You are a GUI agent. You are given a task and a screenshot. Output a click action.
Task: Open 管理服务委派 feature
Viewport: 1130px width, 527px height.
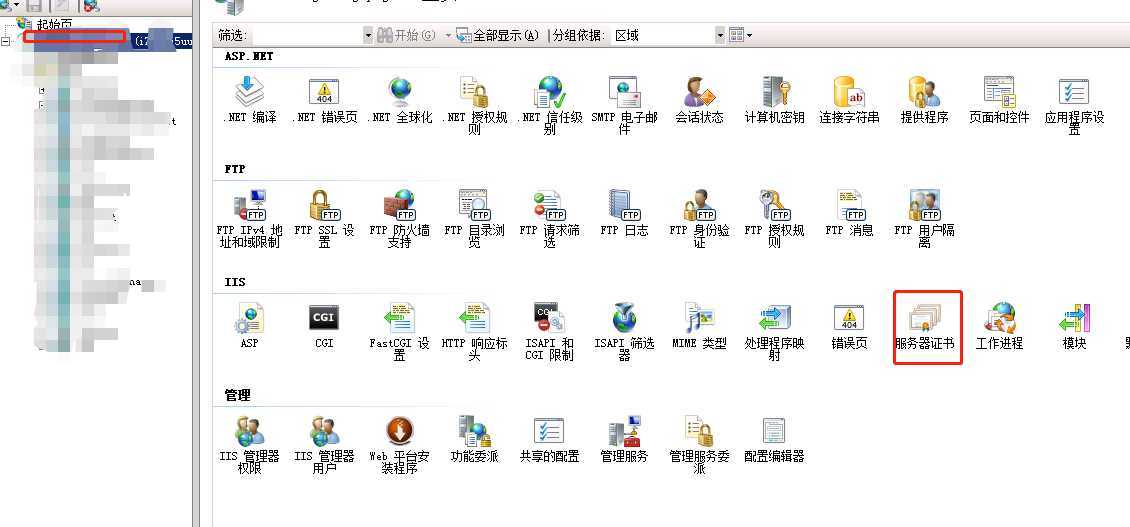point(699,446)
